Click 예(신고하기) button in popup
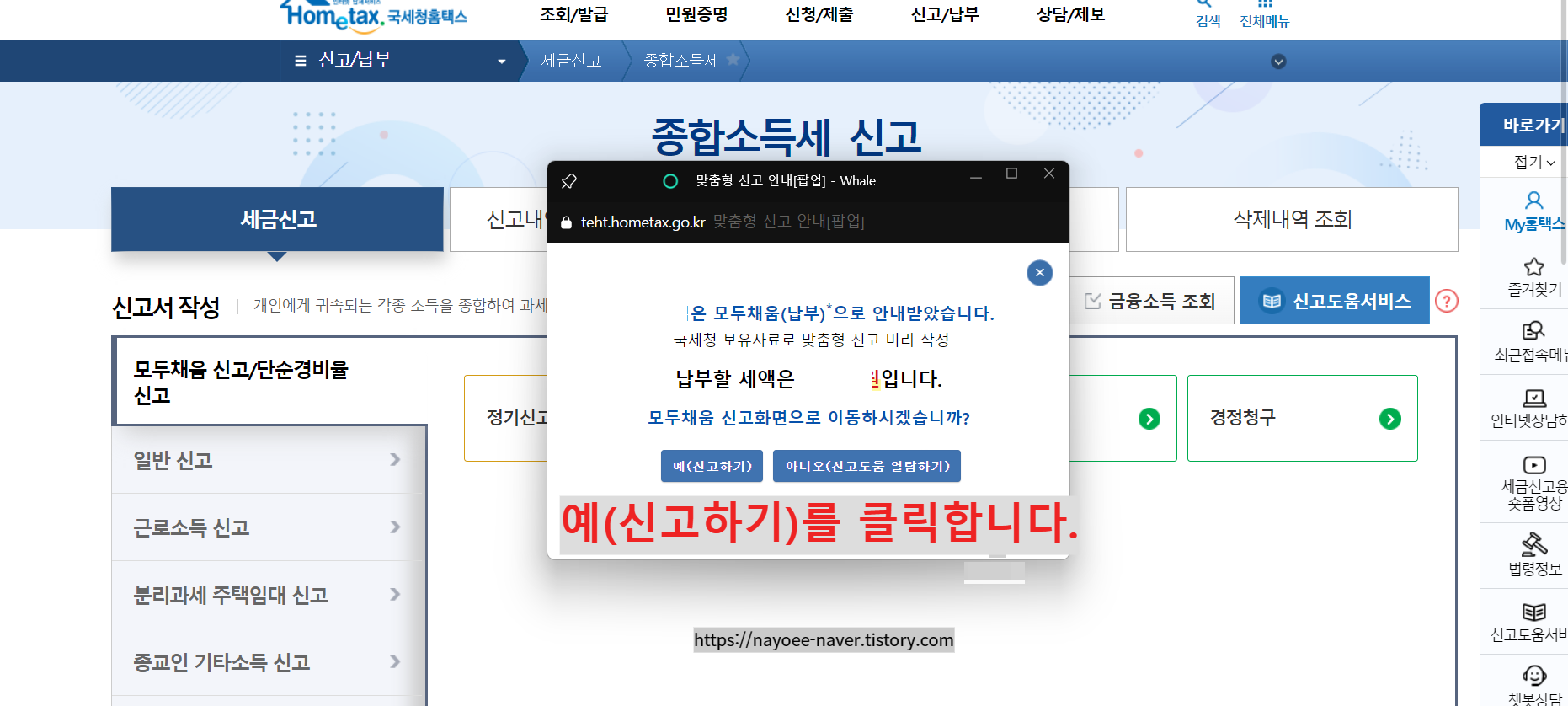1568x706 pixels. pos(712,466)
